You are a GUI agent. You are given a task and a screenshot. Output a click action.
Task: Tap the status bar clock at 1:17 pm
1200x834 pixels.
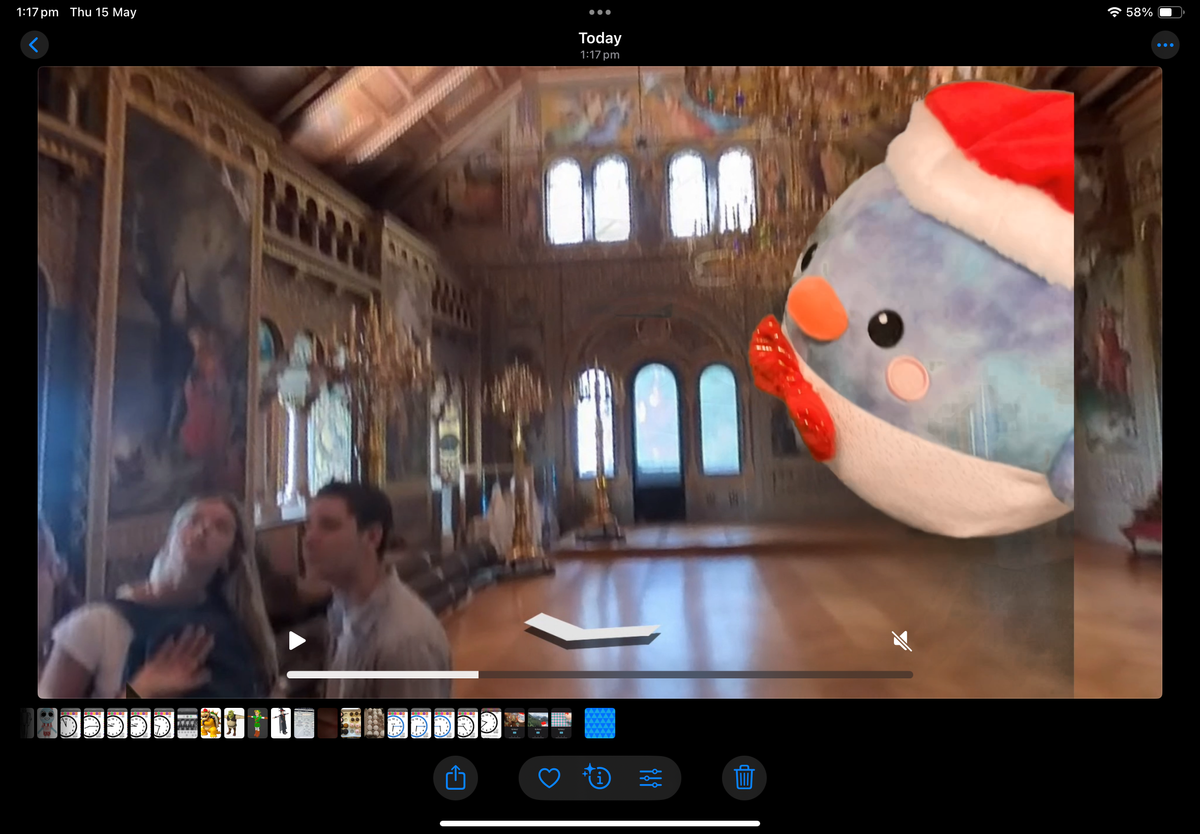tap(37, 12)
